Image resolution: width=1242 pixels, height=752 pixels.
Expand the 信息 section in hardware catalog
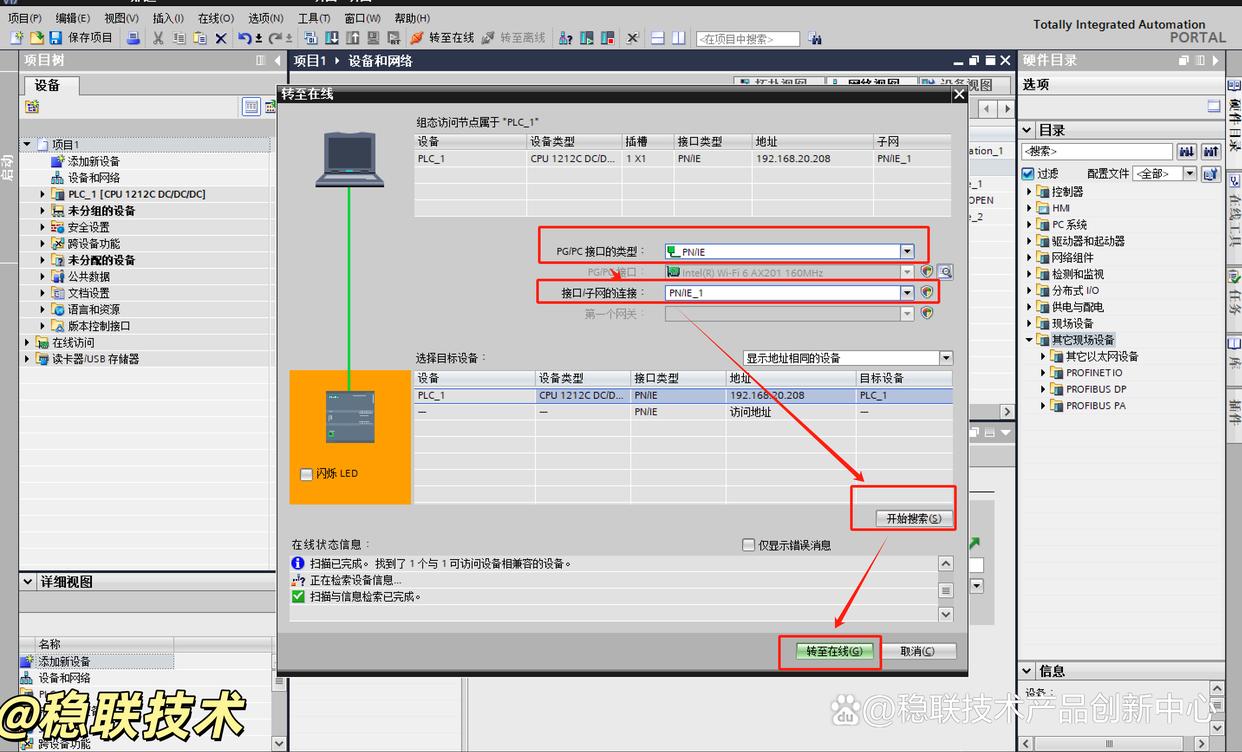(x=1029, y=671)
